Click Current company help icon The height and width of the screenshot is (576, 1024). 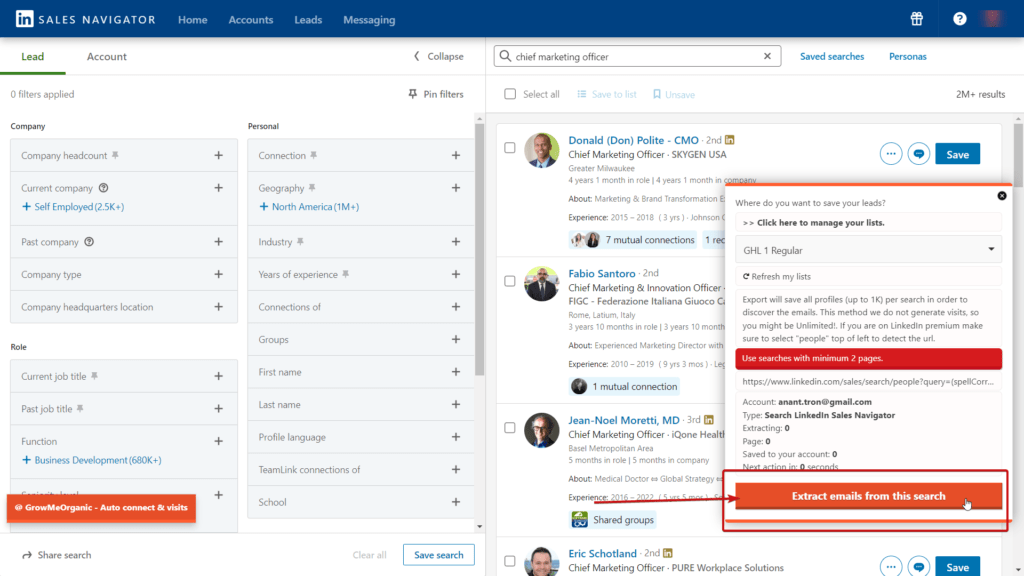(x=103, y=188)
